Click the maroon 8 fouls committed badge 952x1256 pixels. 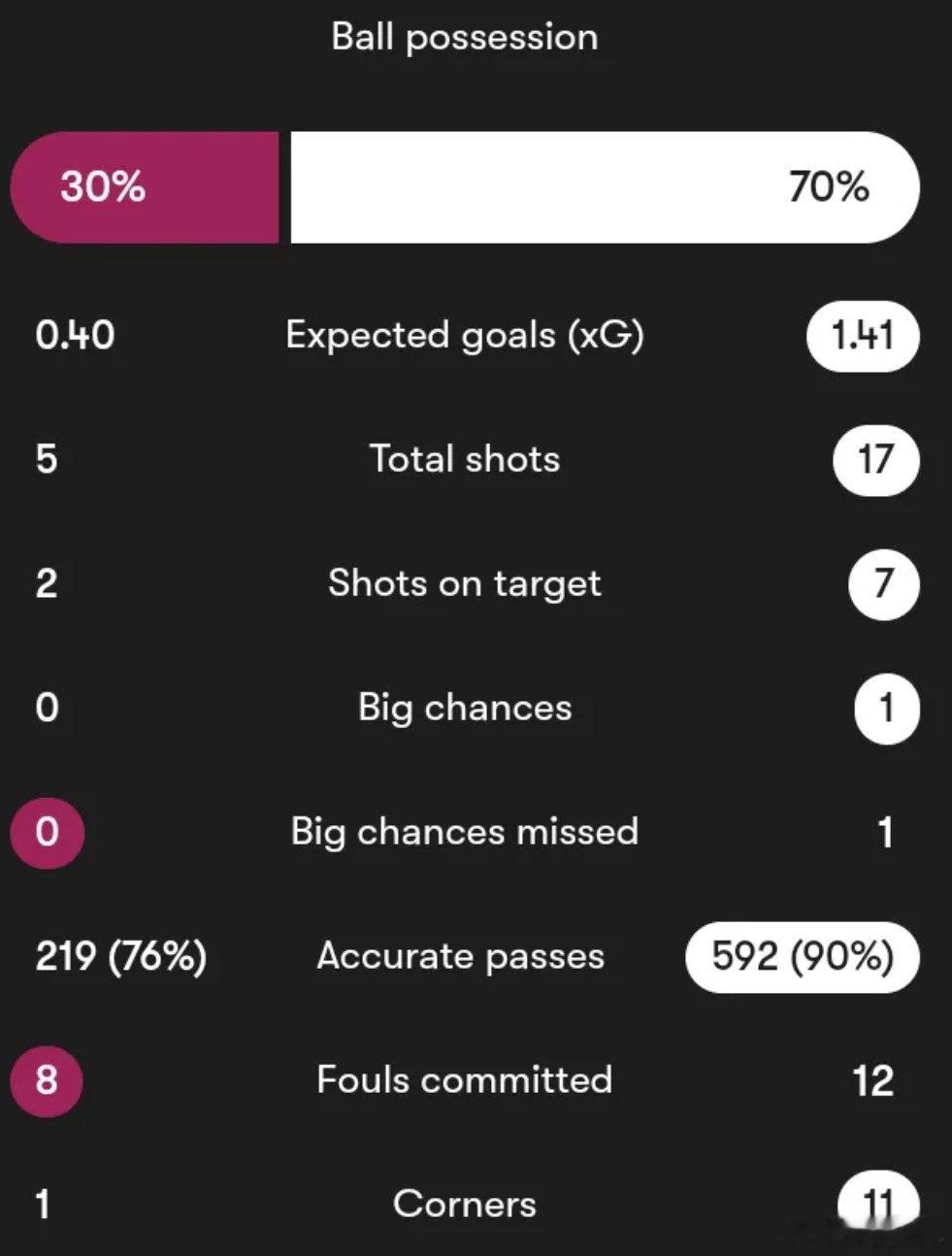47,1080
